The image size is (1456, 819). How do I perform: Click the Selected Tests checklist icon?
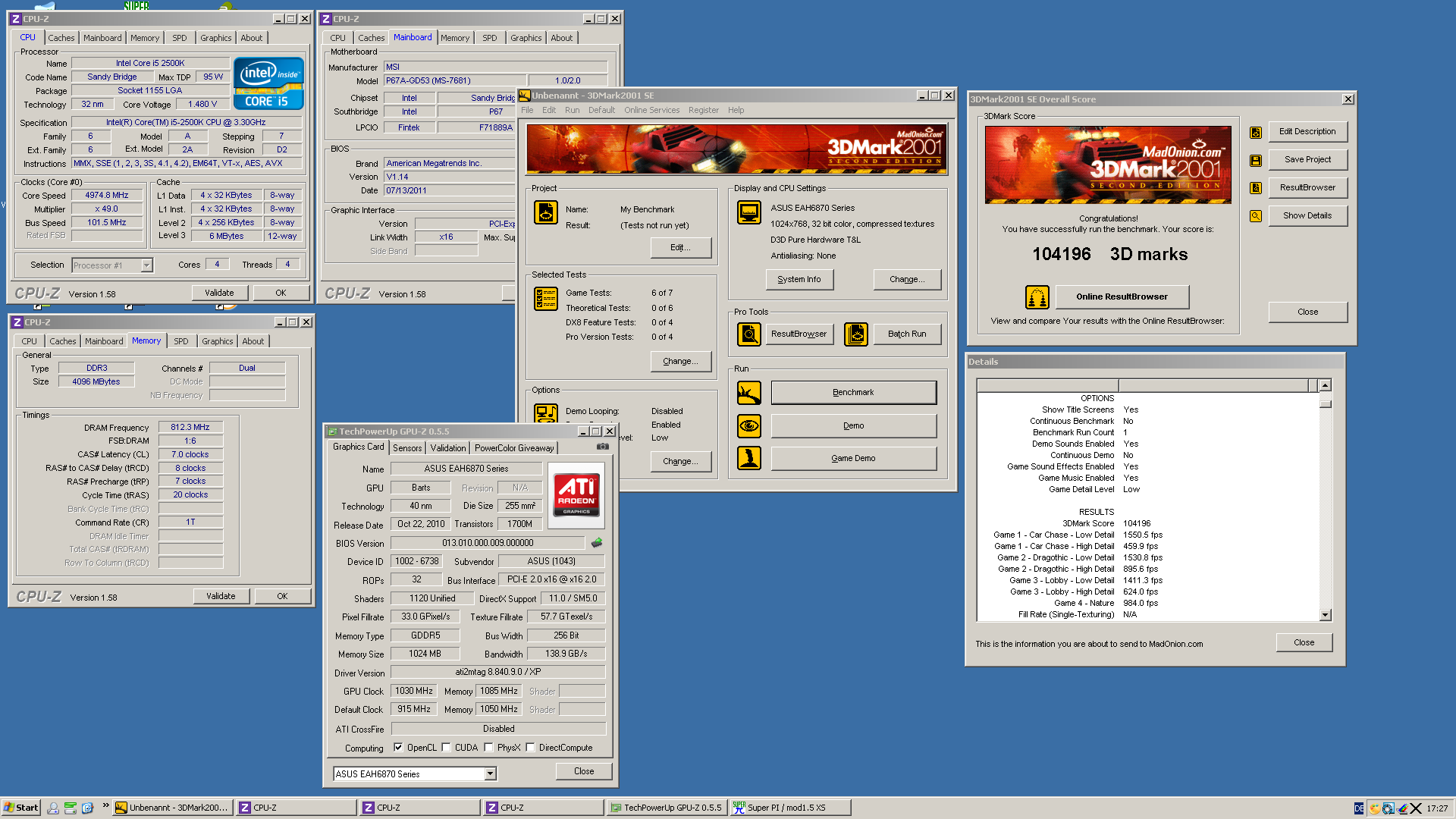545,299
